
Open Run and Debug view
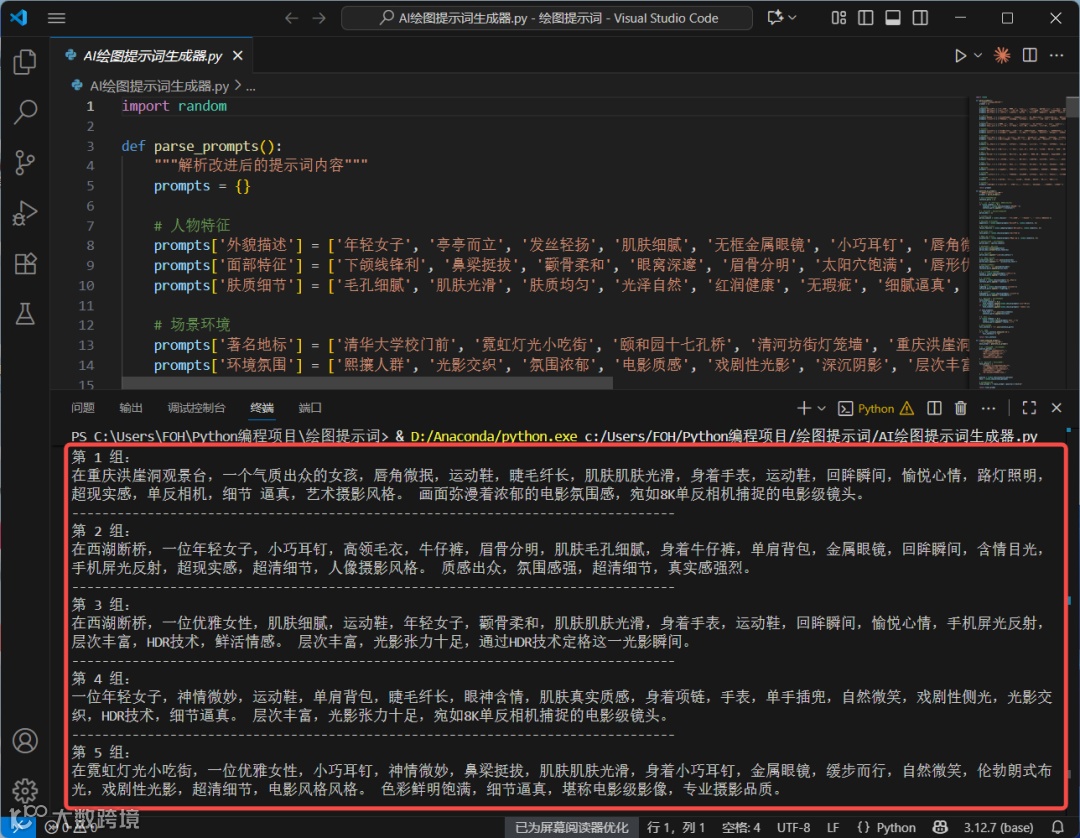[x=25, y=213]
